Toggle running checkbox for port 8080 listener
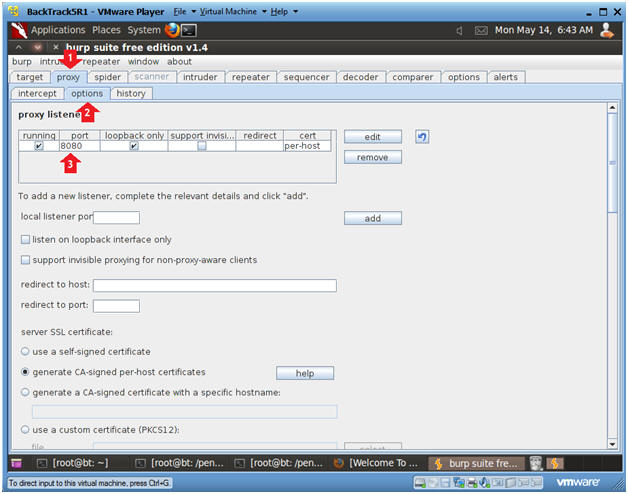Image resolution: width=628 pixels, height=494 pixels. 38,146
